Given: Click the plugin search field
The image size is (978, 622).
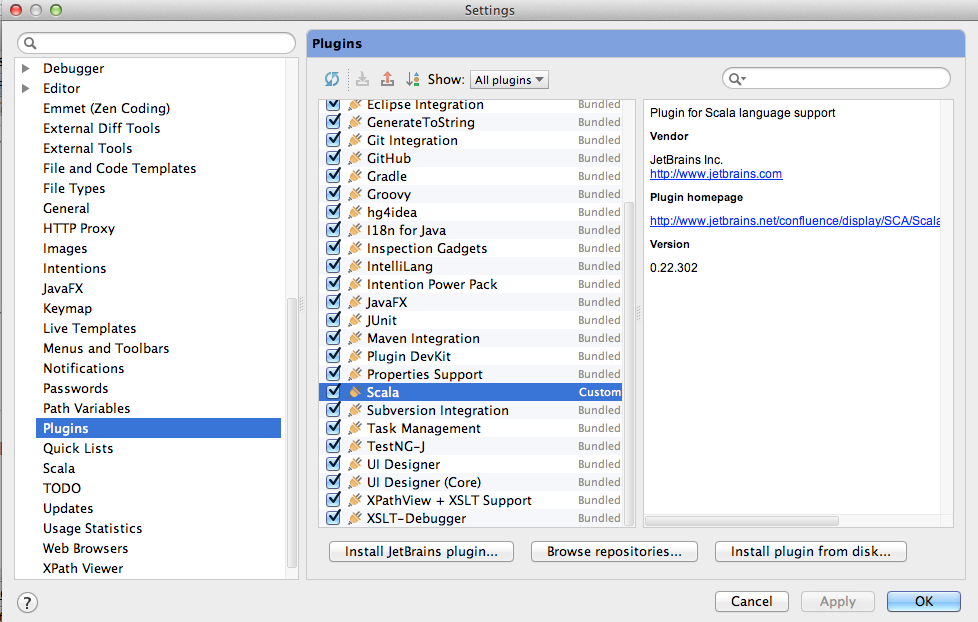Looking at the screenshot, I should pyautogui.click(x=835, y=77).
